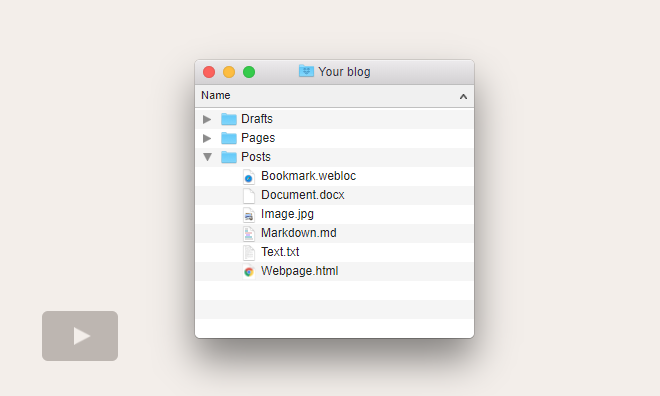
Task: Select the Drafts folder name
Action: pos(257,119)
